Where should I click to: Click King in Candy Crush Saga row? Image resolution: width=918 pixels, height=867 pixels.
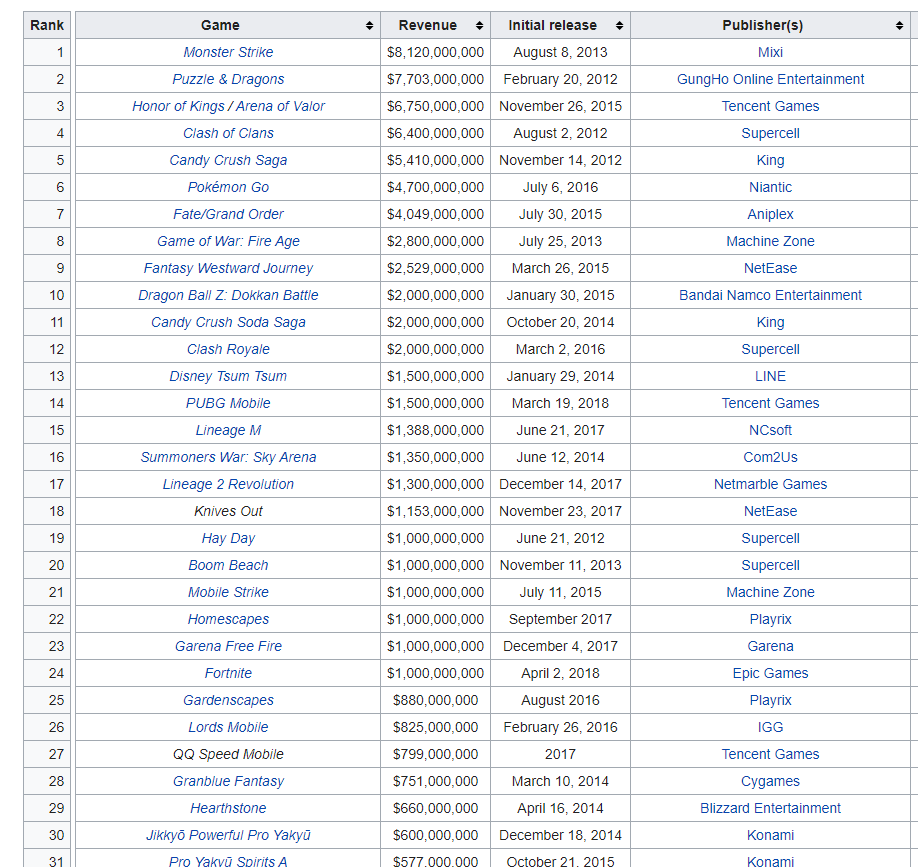click(770, 160)
